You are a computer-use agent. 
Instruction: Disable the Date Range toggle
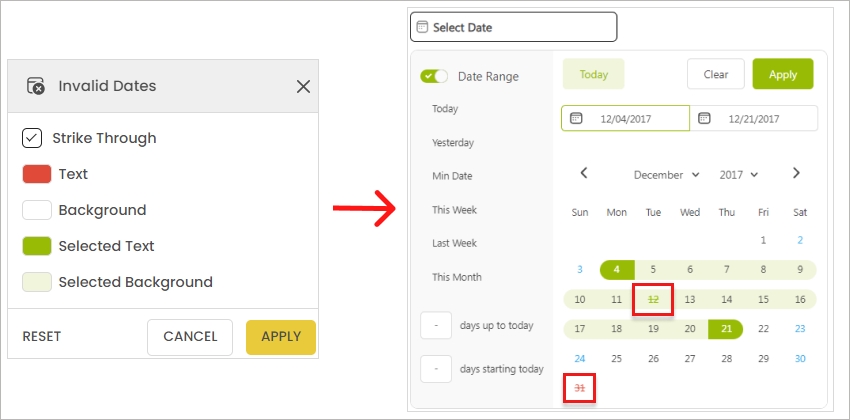(x=434, y=76)
